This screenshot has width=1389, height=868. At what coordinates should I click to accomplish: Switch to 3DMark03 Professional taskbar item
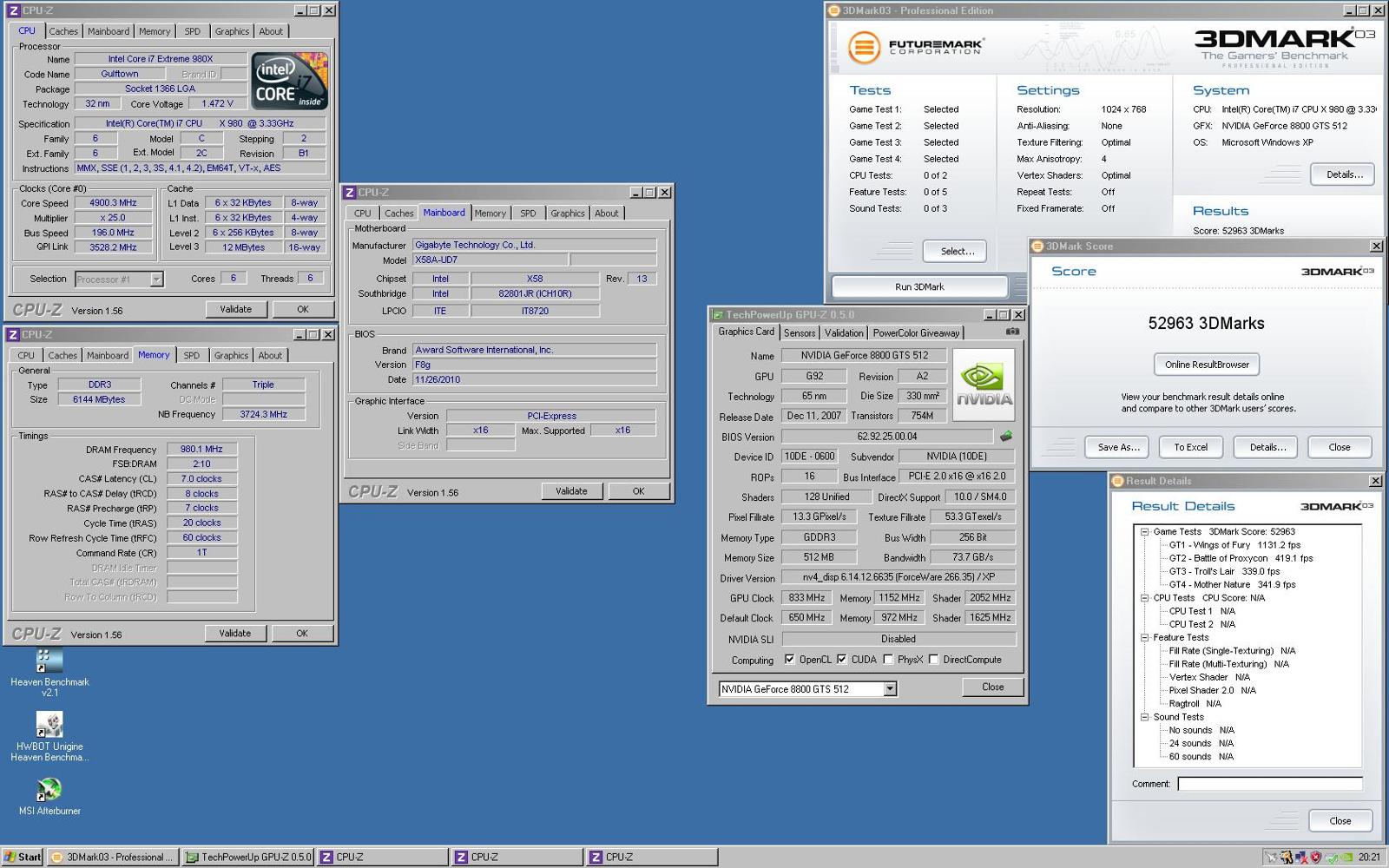coord(113,857)
